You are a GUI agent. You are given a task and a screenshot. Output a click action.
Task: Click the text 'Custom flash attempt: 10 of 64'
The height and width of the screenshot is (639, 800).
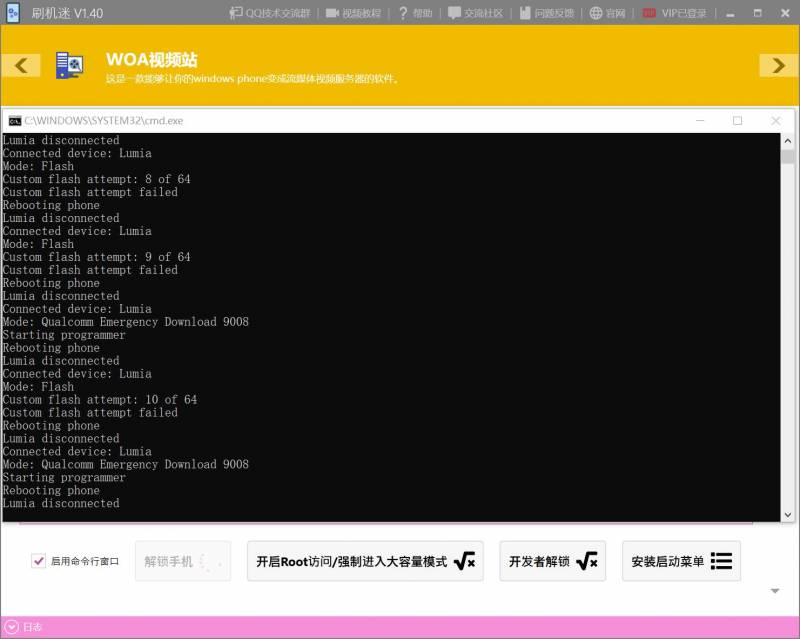pos(99,400)
